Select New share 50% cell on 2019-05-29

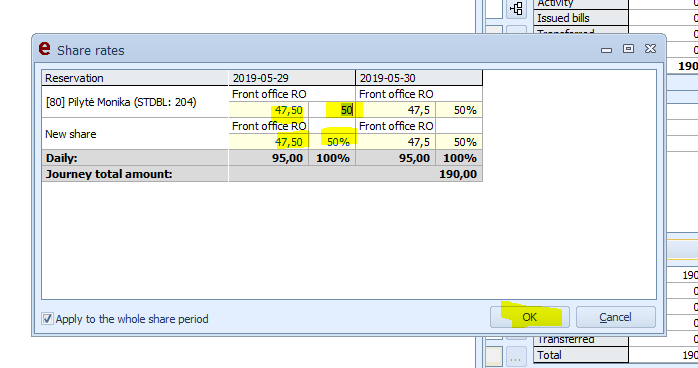click(x=332, y=142)
